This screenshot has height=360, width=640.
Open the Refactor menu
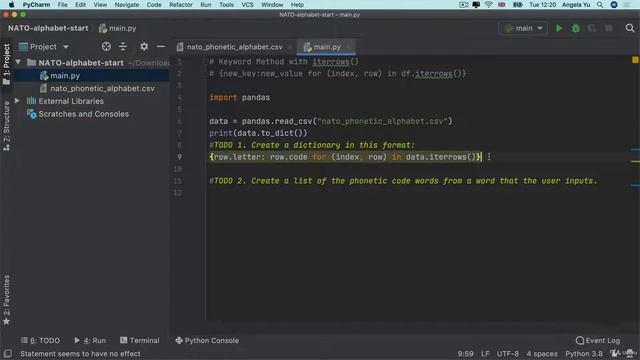(x=181, y=5)
